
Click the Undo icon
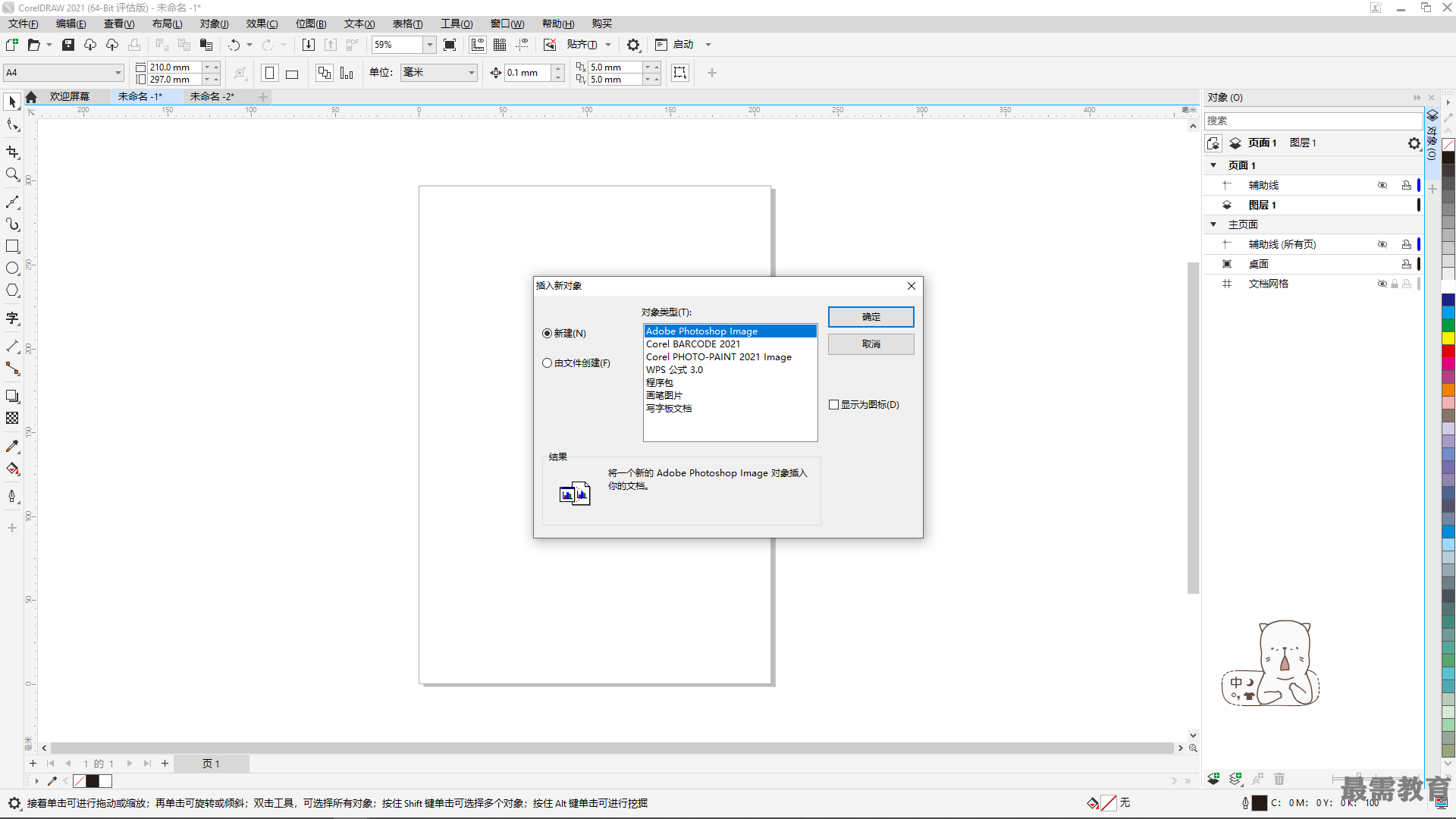pos(234,45)
